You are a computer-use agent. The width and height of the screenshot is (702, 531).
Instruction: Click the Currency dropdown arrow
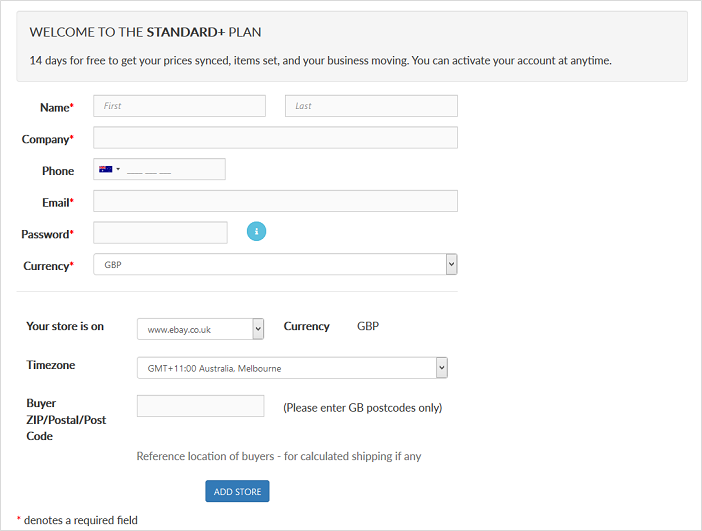click(x=451, y=264)
